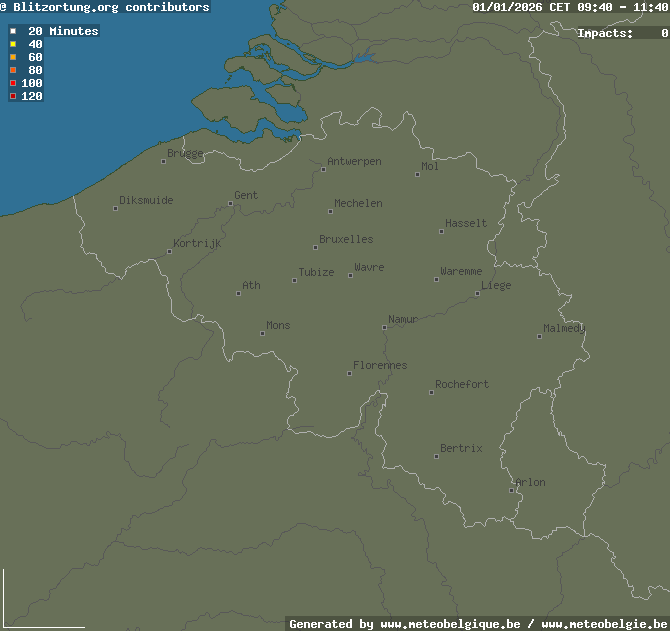Click the date and time range header

[570, 7]
